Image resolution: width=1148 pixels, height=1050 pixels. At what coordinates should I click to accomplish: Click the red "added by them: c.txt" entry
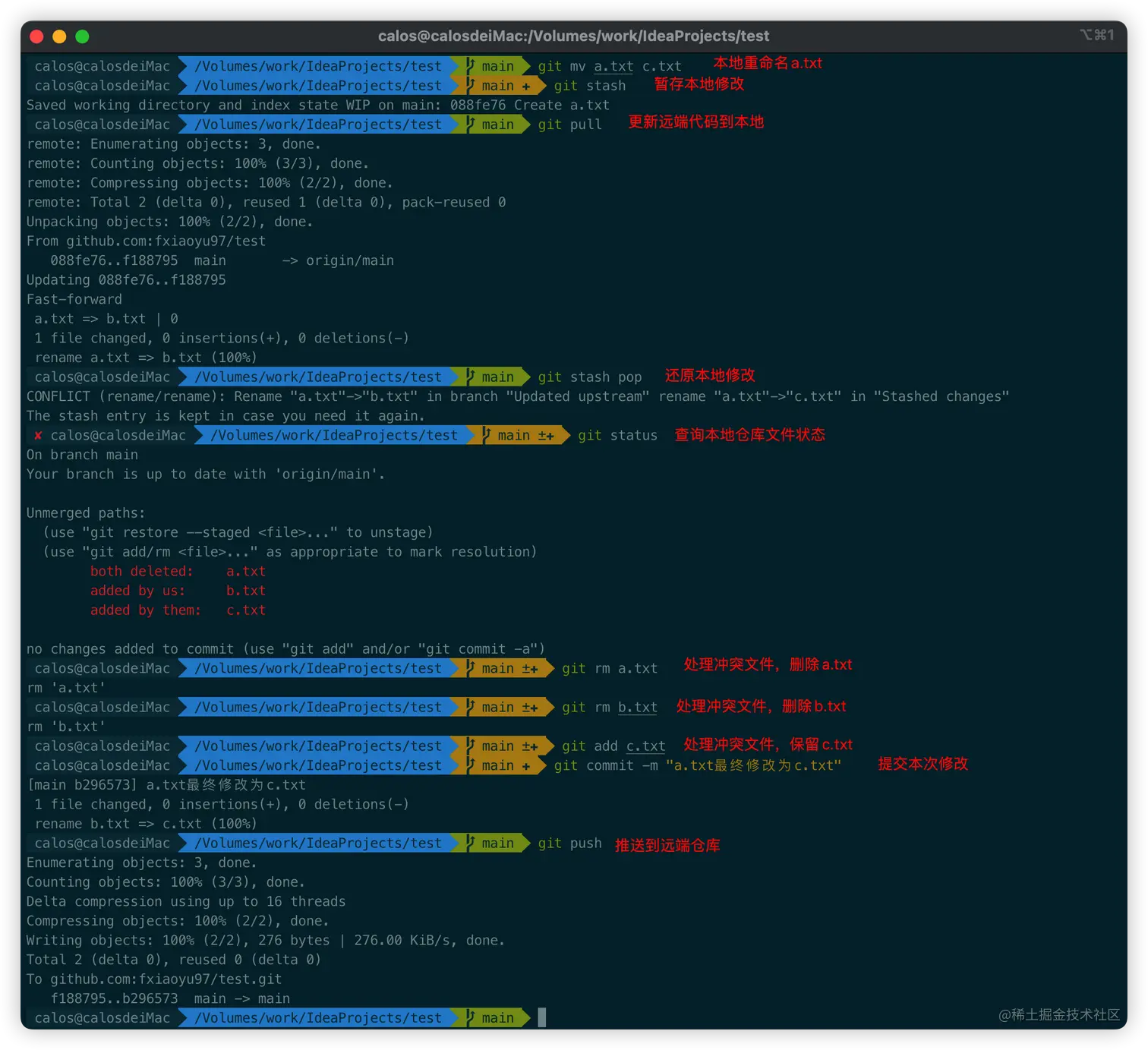click(178, 610)
